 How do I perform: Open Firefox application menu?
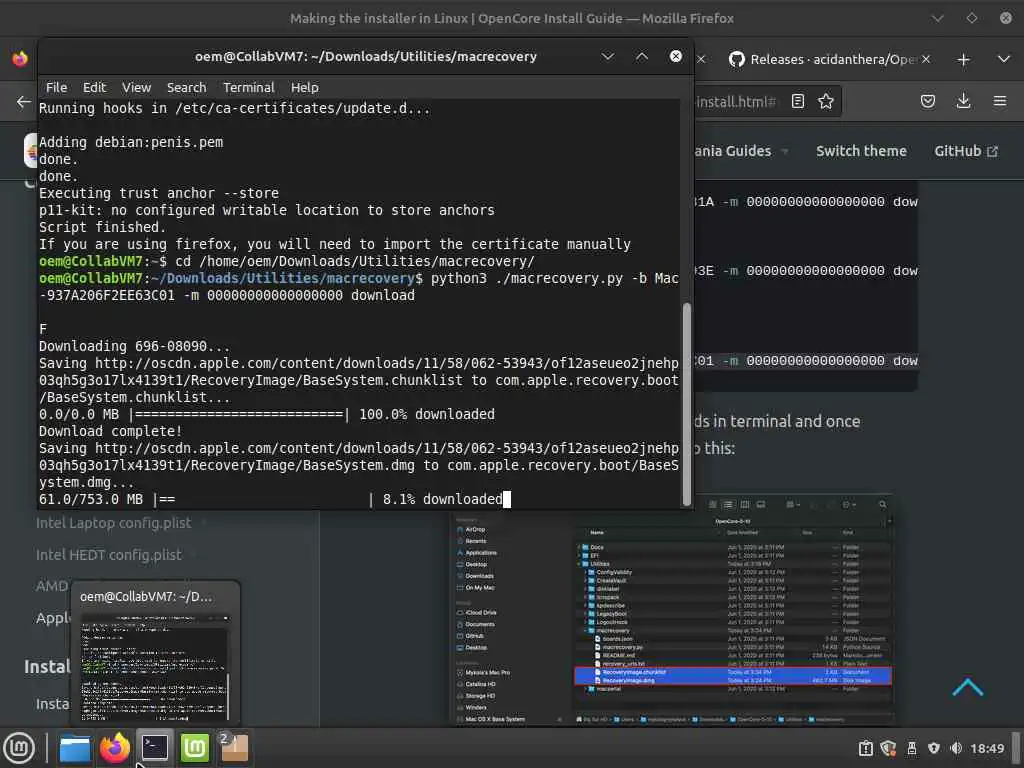click(1000, 101)
